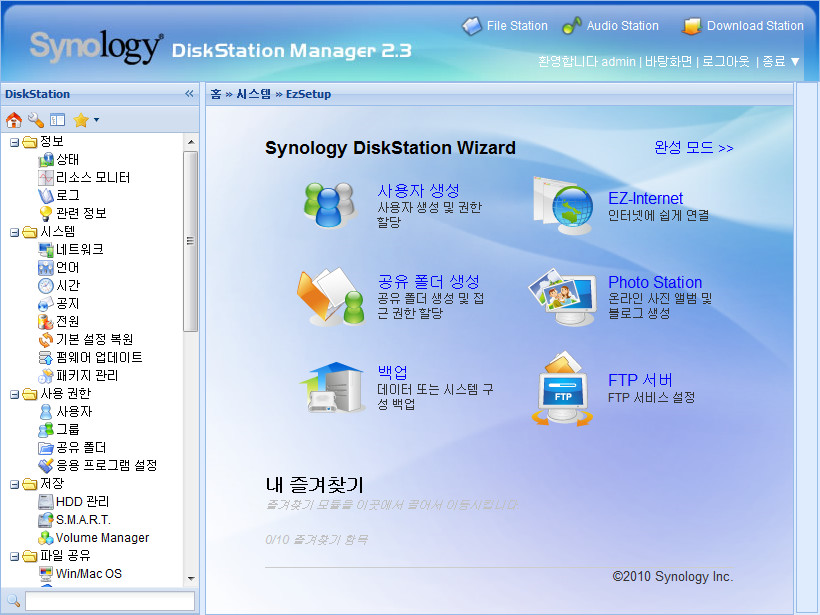Select S.M.A.R.T. in the tree
Screen dimensions: 820x615
83,520
